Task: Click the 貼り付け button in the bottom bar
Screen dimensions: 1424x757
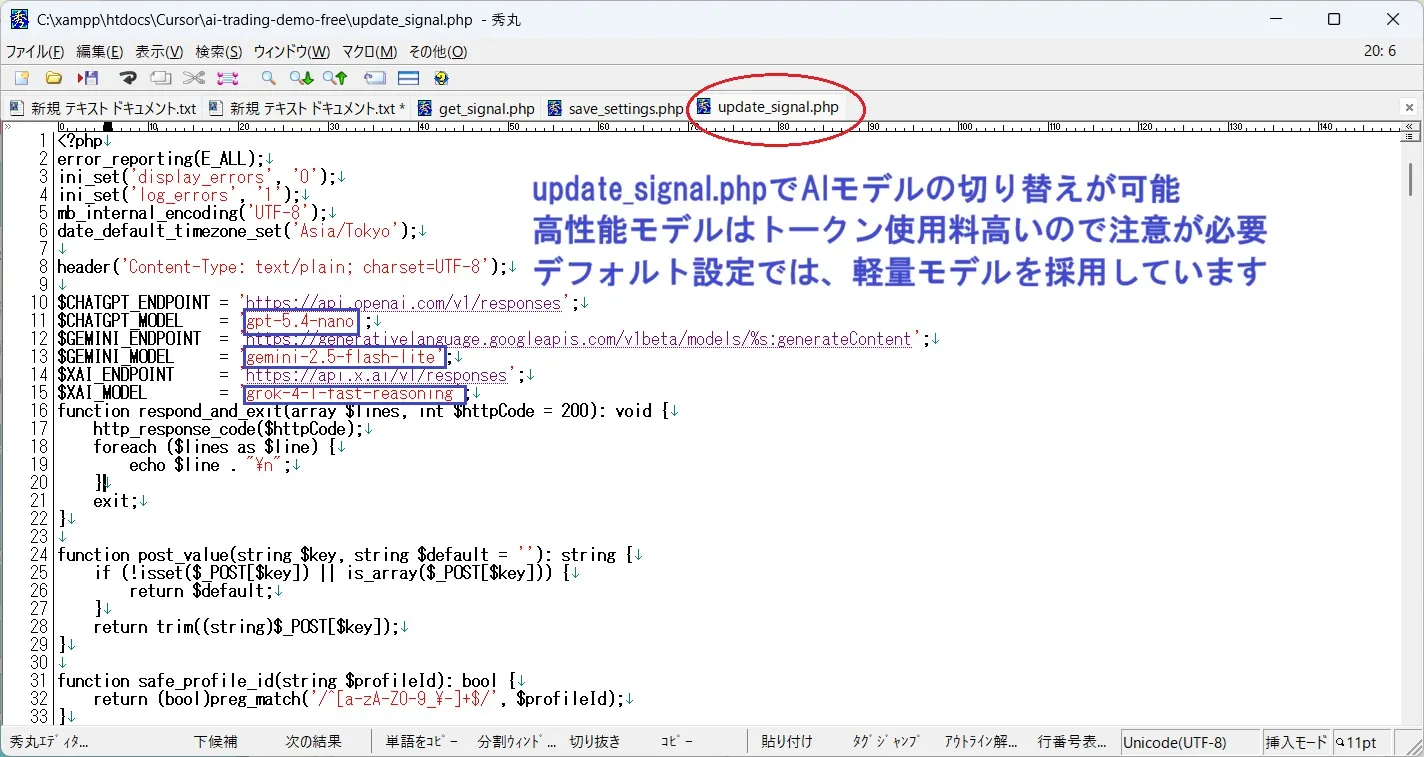Action: pyautogui.click(x=787, y=742)
